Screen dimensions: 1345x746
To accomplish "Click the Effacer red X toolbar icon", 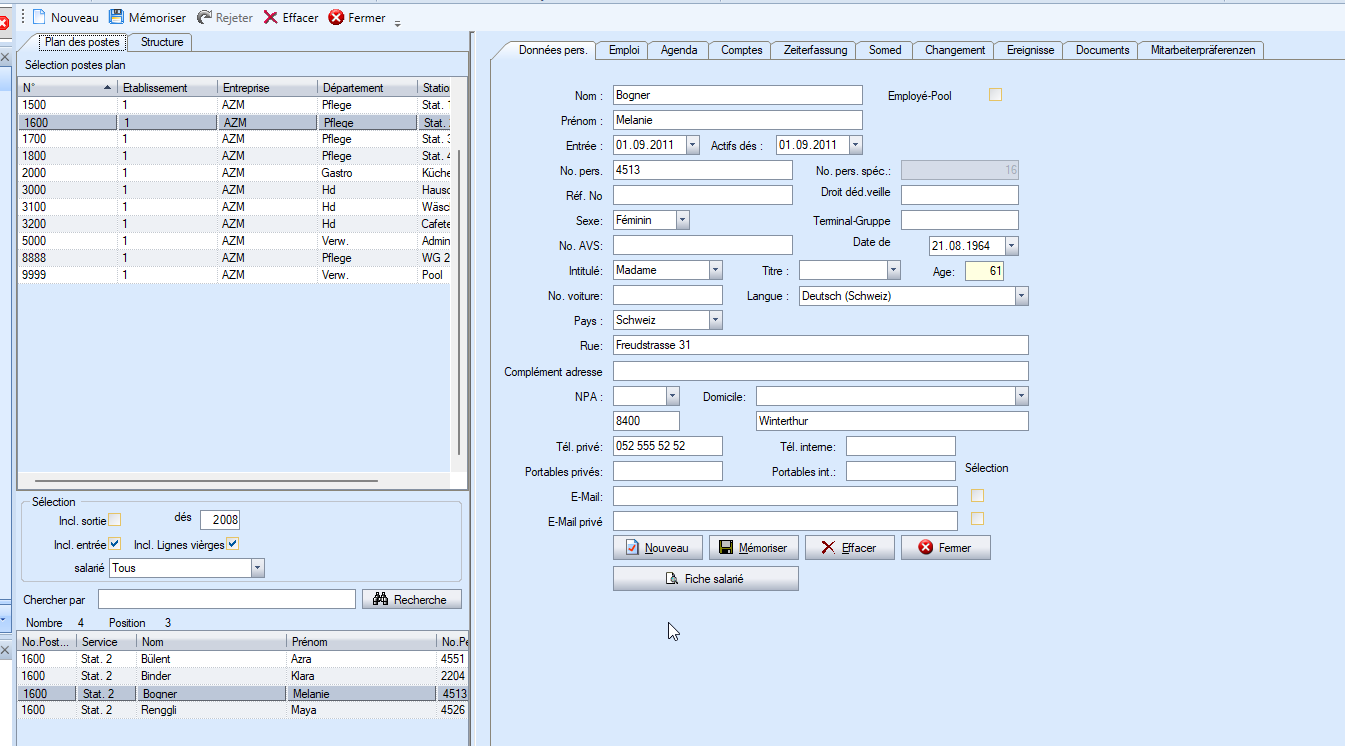I will (270, 17).
